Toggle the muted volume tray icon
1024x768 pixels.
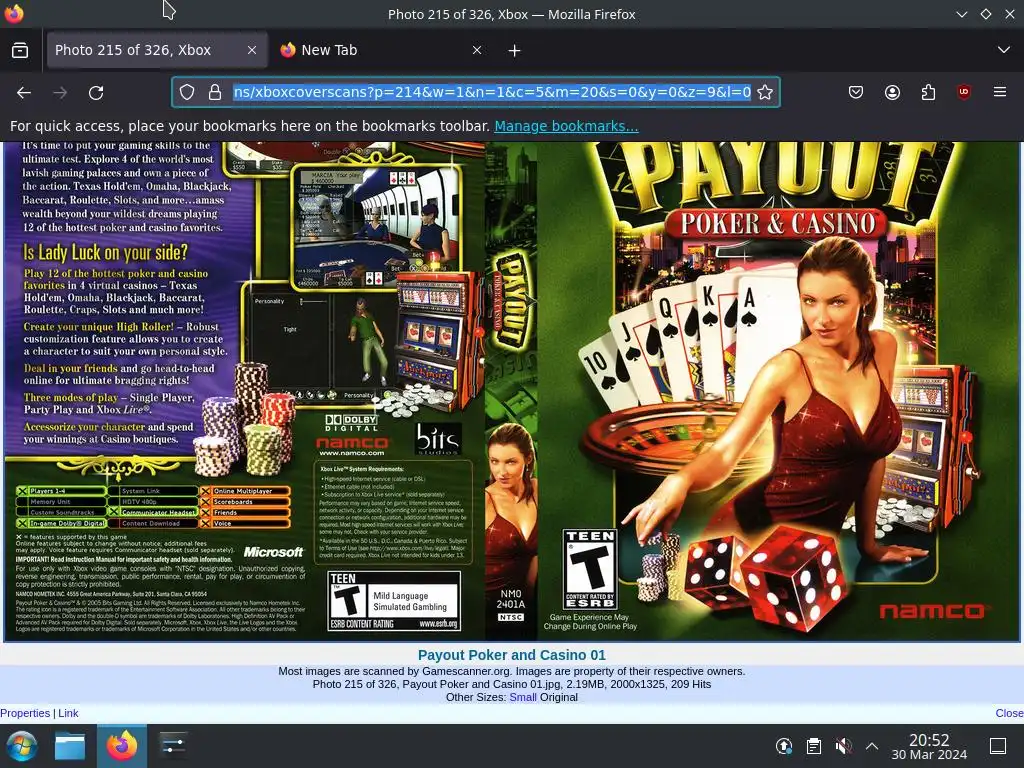[843, 746]
